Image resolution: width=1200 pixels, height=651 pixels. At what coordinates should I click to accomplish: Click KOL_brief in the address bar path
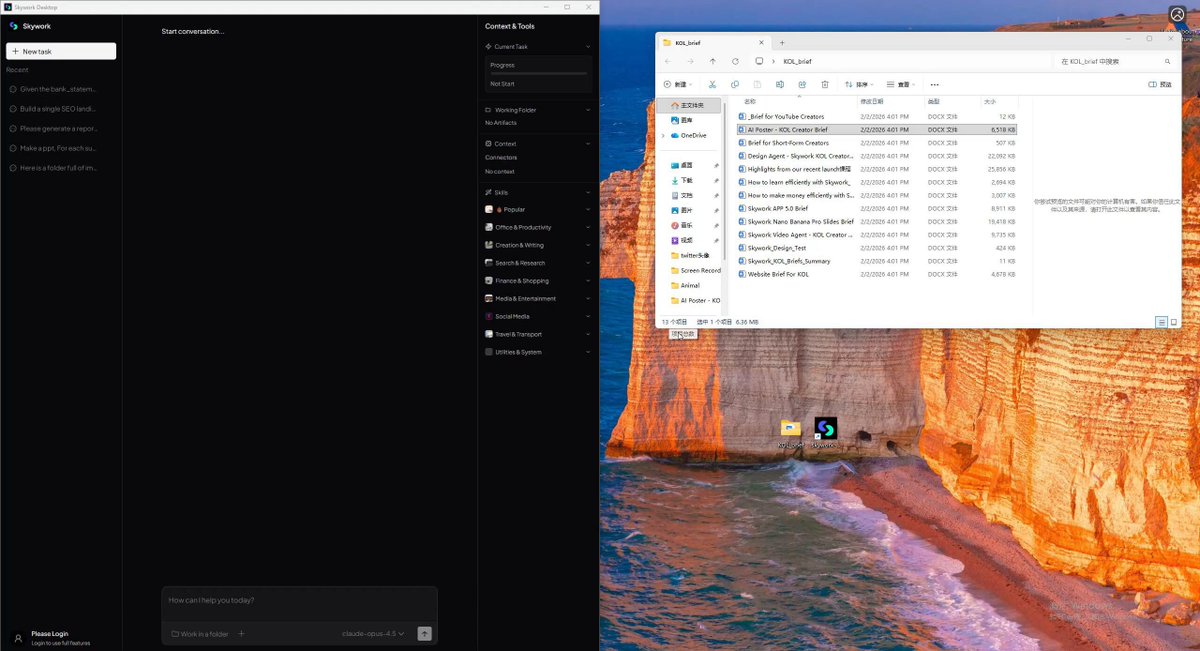[798, 62]
